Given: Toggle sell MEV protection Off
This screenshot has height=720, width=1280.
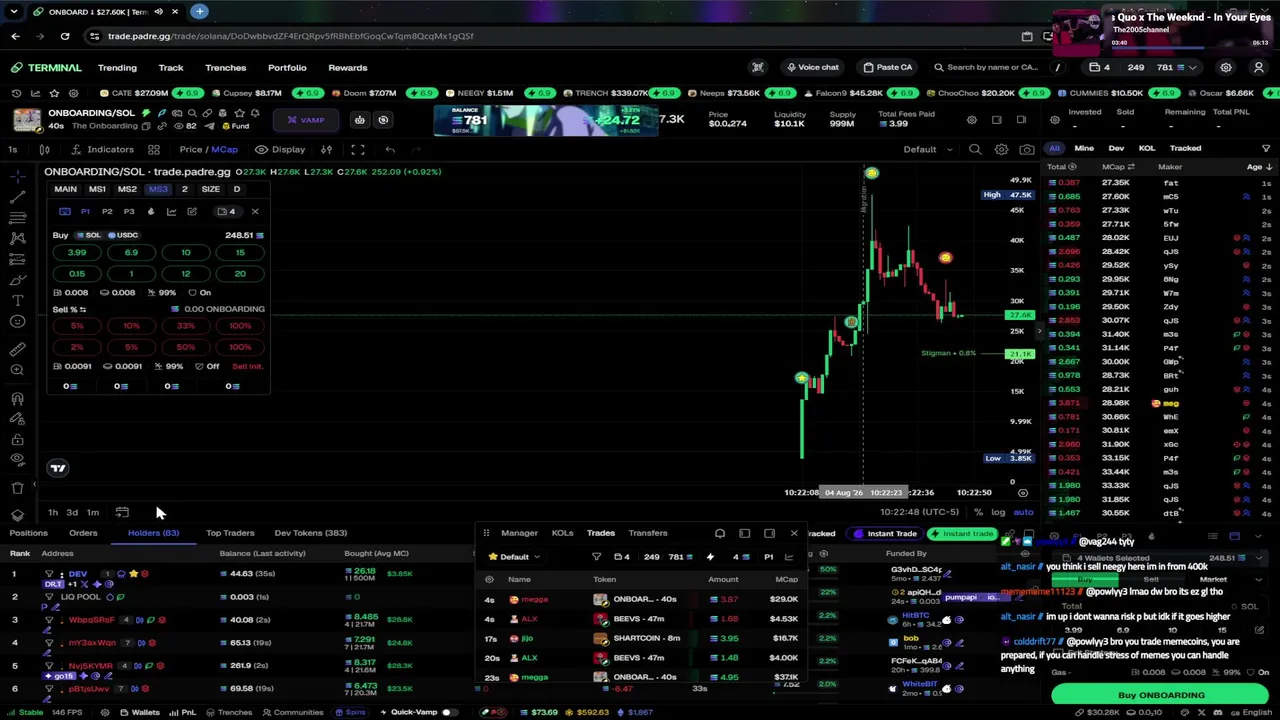Looking at the screenshot, I should [207, 366].
